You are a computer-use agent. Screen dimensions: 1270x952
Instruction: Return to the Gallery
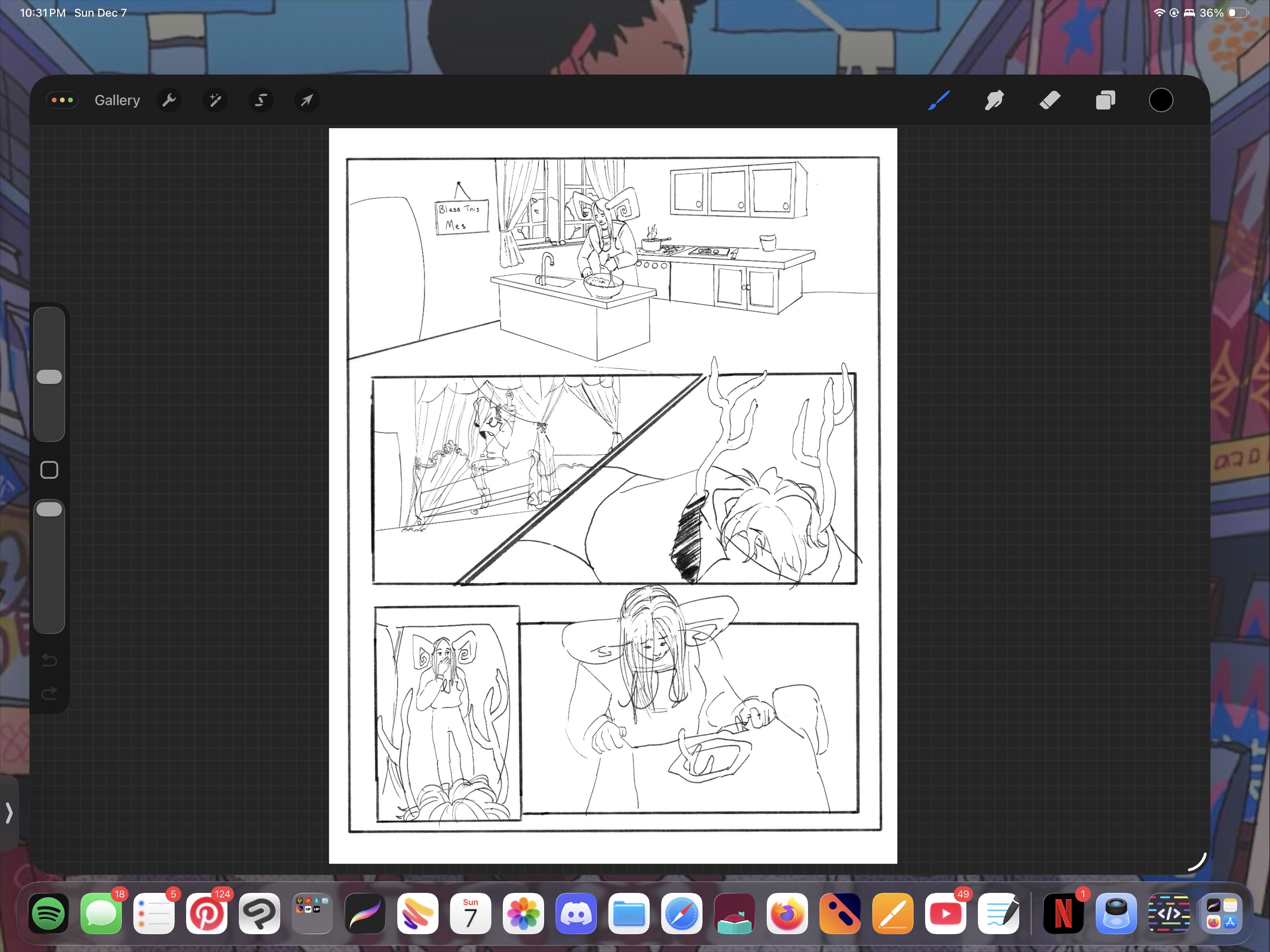(117, 100)
